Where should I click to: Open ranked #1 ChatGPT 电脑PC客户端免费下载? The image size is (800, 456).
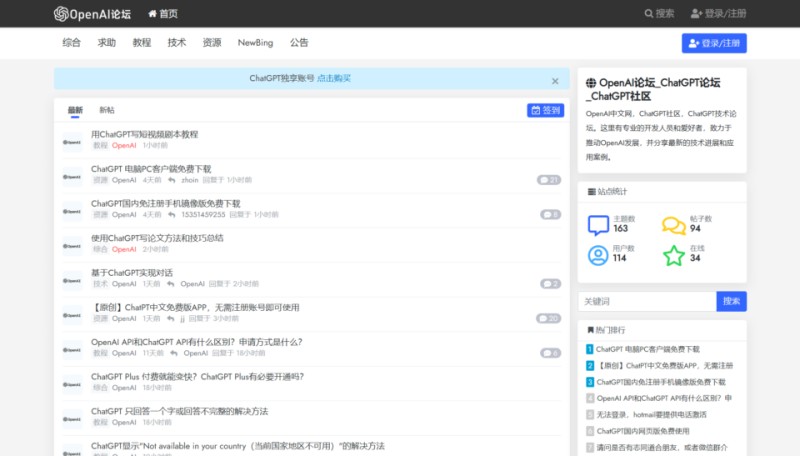[x=647, y=350]
